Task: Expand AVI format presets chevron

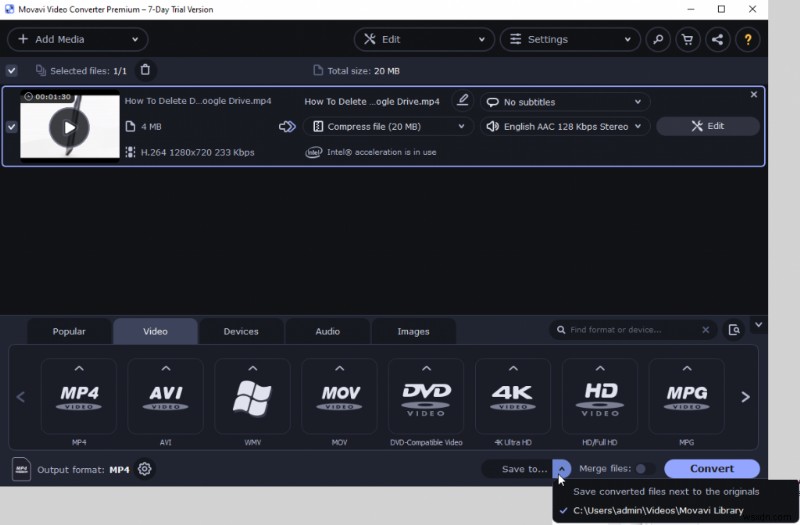Action: tap(165, 368)
